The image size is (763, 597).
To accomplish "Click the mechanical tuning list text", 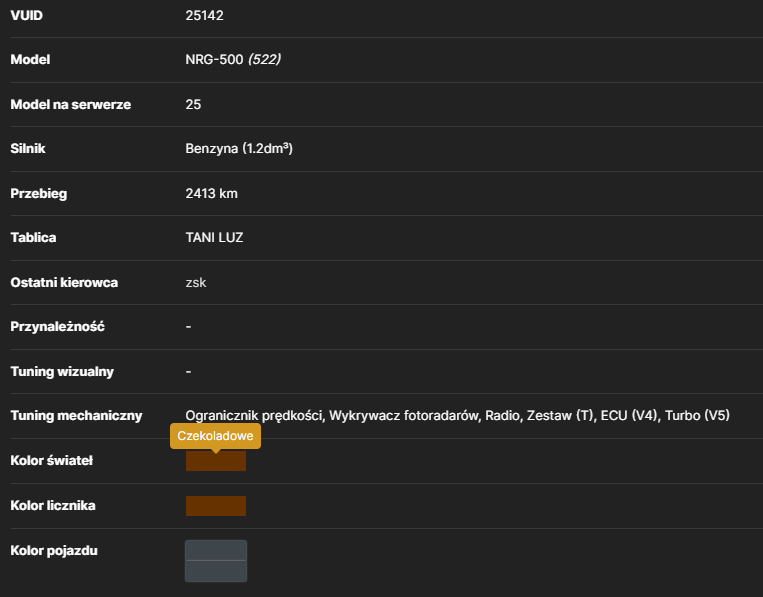I will point(457,416).
